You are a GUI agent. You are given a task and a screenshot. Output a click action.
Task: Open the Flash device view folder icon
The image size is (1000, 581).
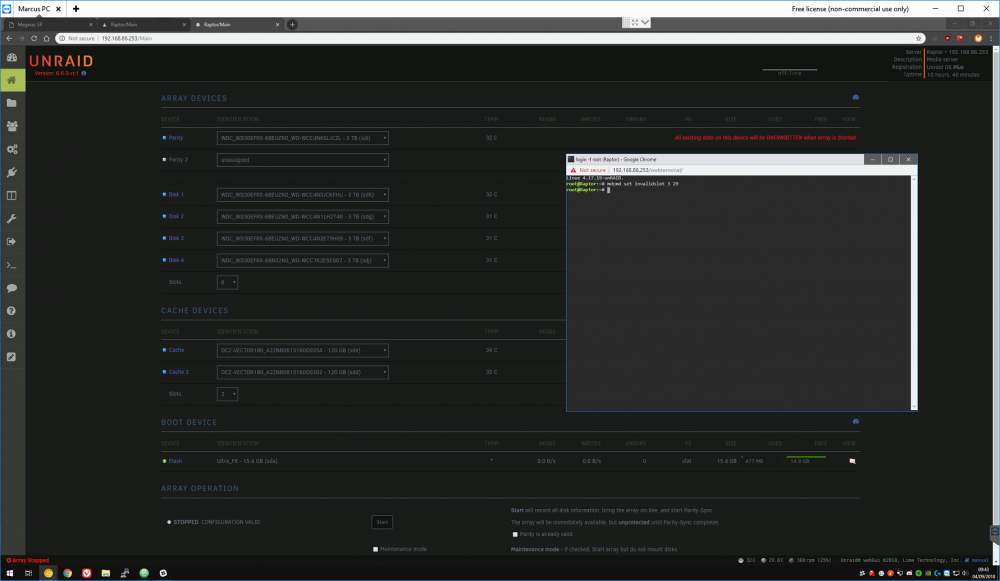pyautogui.click(x=852, y=461)
